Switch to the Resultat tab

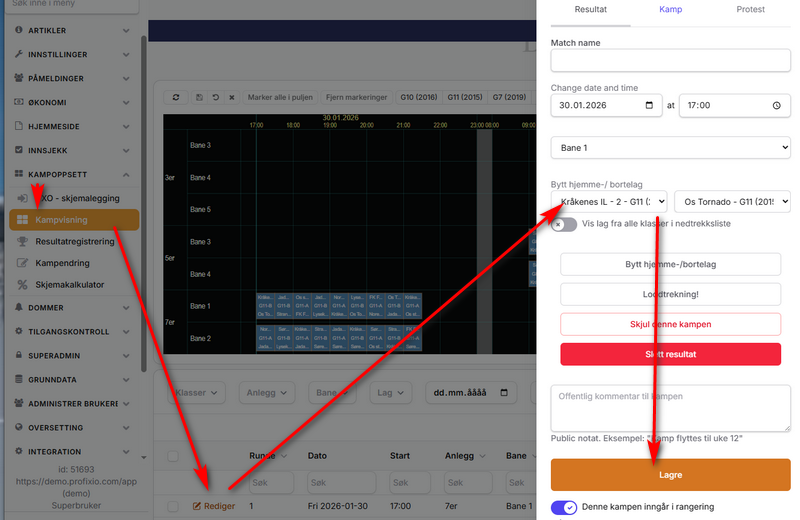point(590,9)
